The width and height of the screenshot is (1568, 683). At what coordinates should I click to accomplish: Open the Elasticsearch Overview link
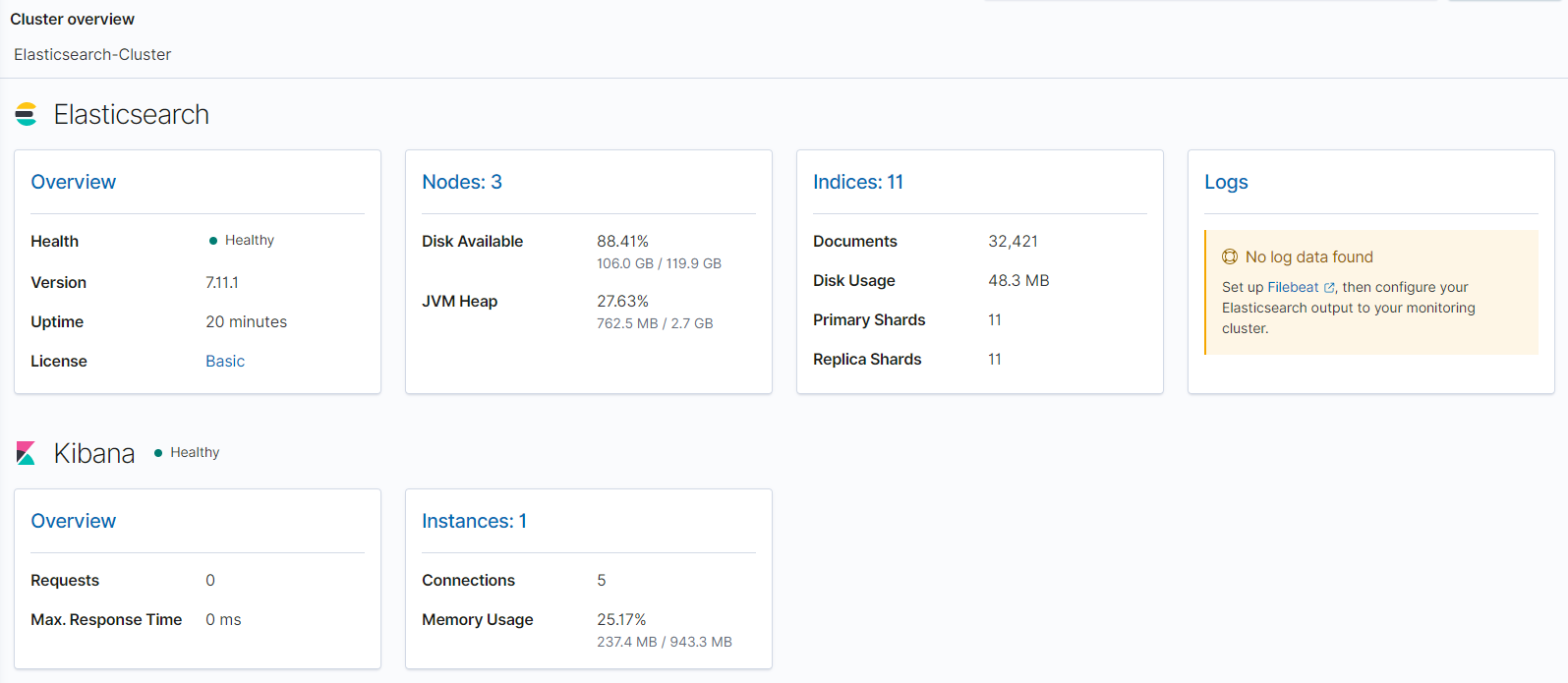coord(74,182)
